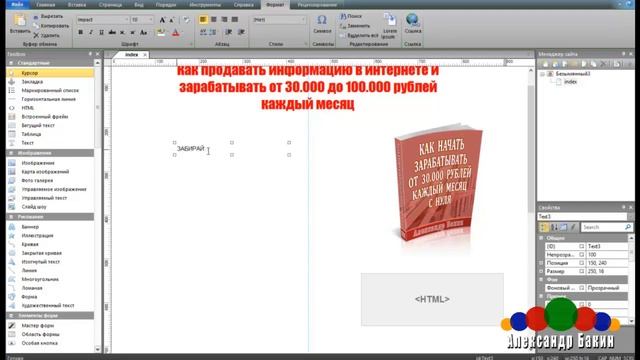Collapse the Стандартные toolbox section
Viewport: 640px width, 360px height.
pos(11,63)
